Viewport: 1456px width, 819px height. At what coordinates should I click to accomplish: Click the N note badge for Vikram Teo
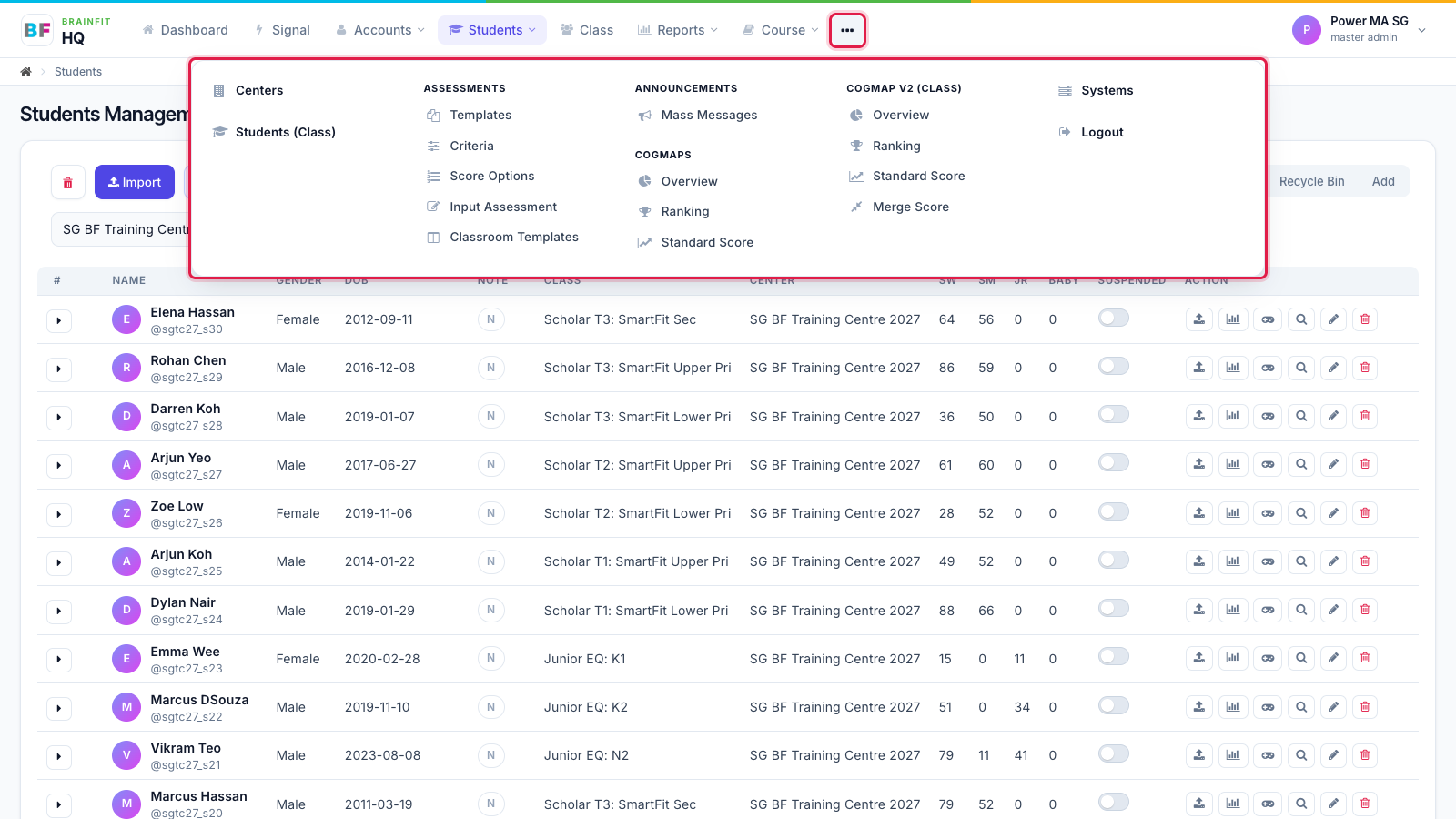coord(491,755)
